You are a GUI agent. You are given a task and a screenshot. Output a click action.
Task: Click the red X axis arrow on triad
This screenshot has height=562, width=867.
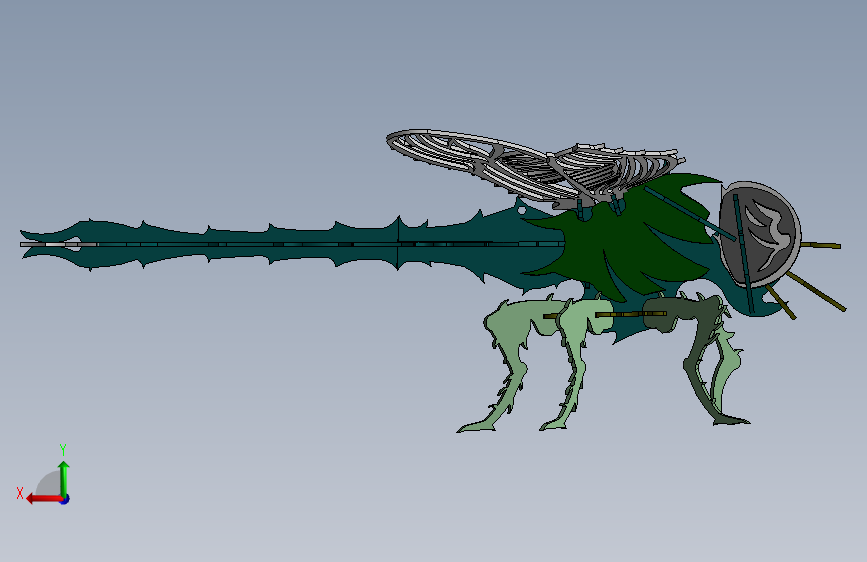tap(44, 499)
